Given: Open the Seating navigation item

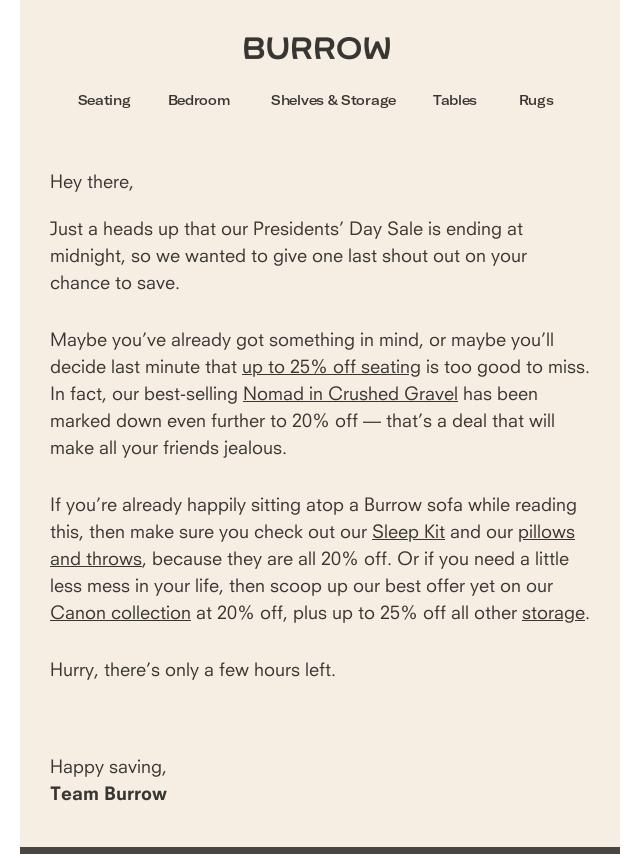Looking at the screenshot, I should pos(104,100).
